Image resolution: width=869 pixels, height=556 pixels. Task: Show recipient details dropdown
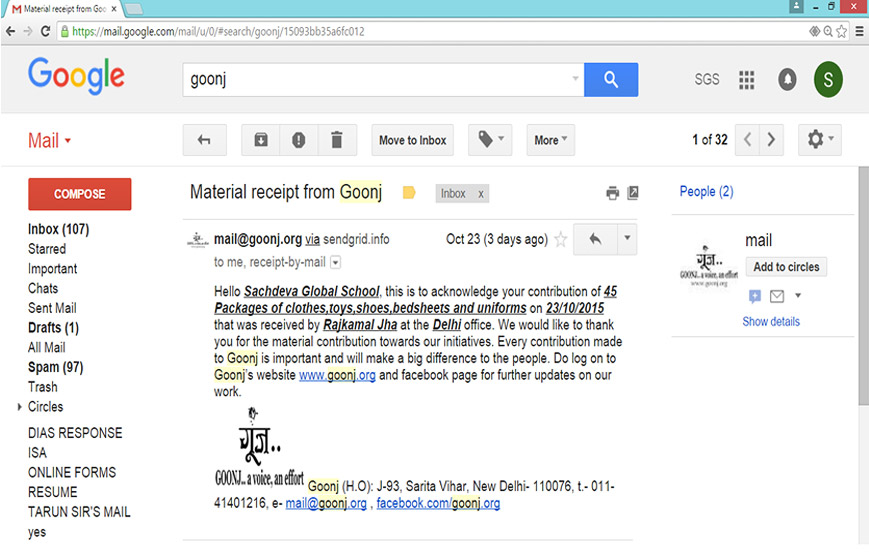click(335, 262)
